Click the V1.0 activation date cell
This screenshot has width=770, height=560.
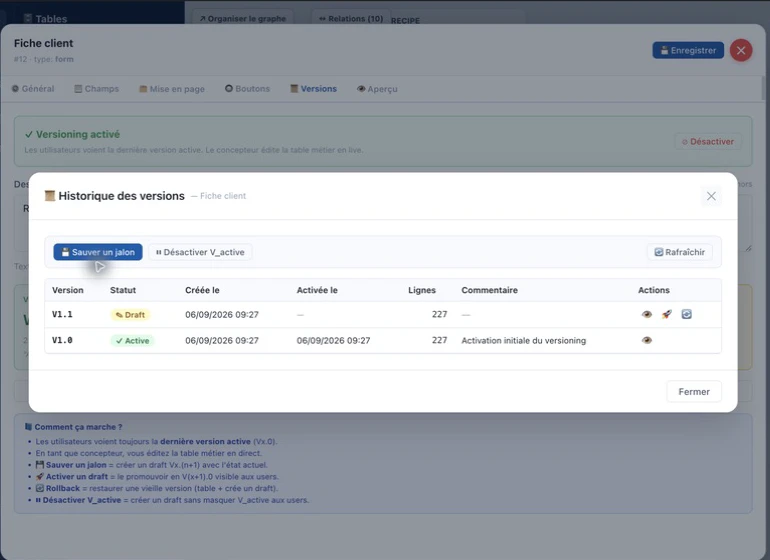tap(333, 340)
